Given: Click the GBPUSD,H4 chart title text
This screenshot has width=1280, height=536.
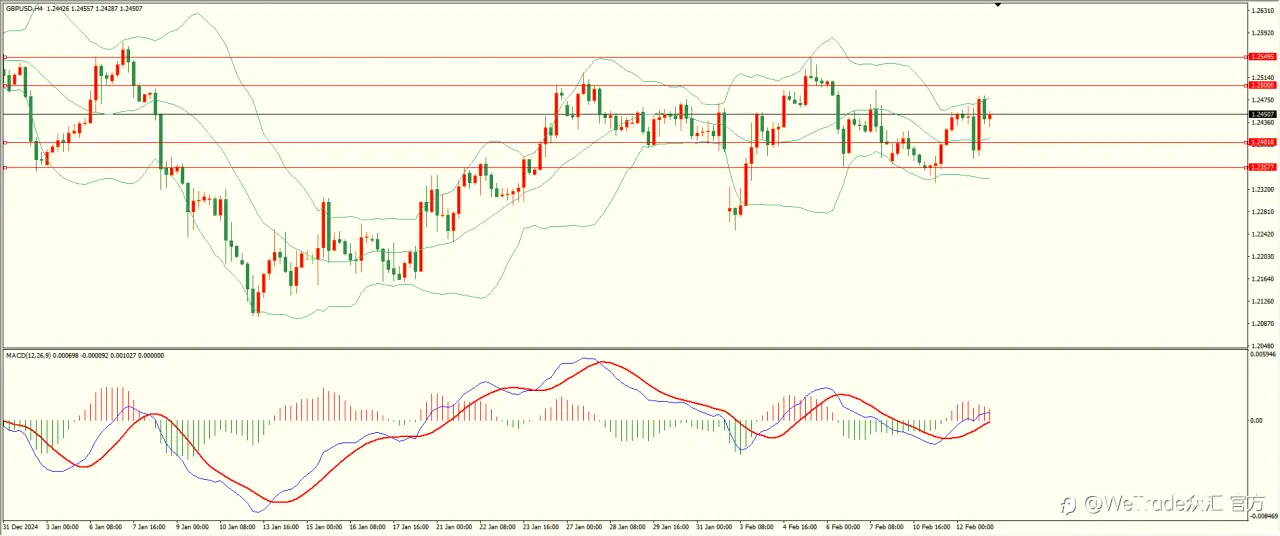Looking at the screenshot, I should [23, 9].
